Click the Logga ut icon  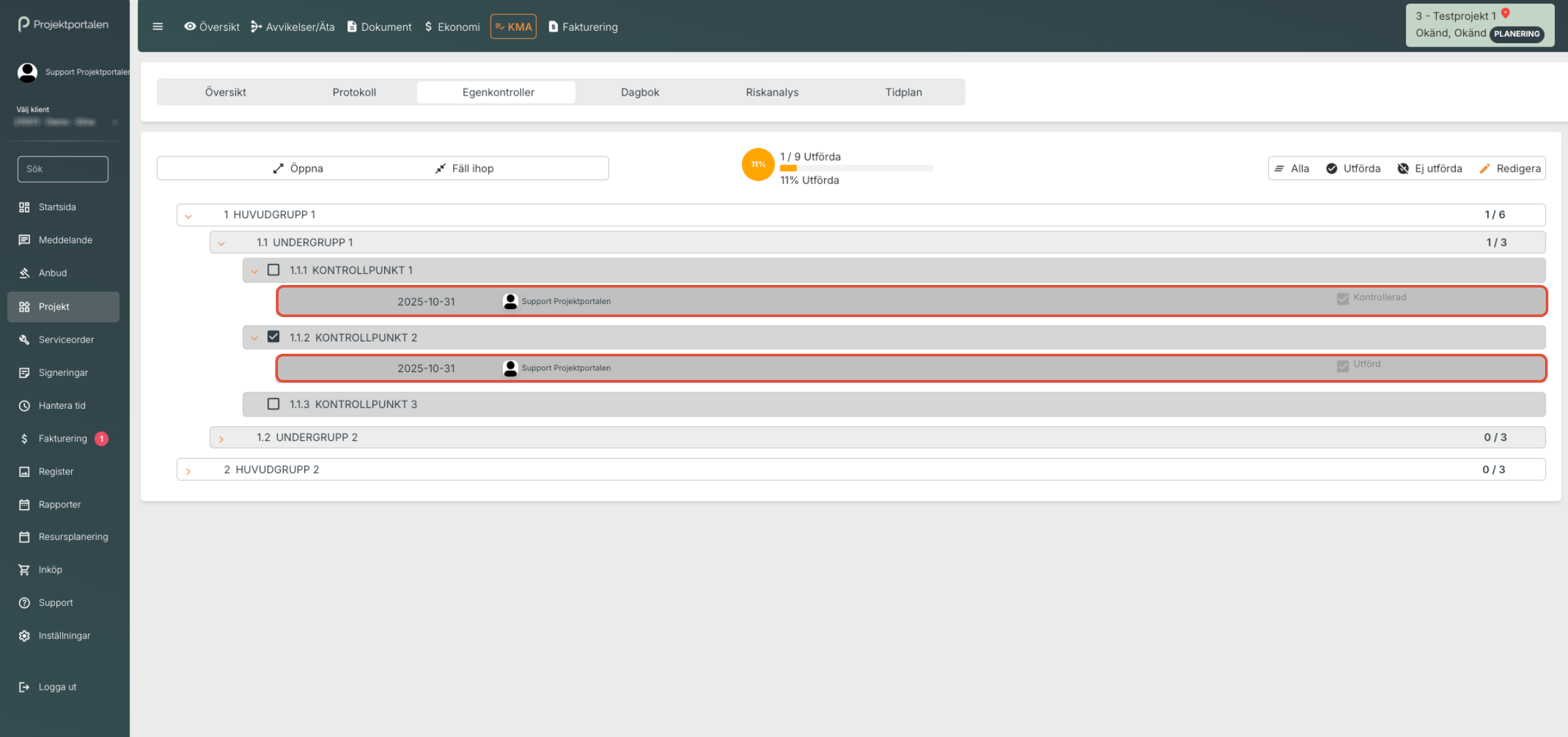(x=24, y=687)
